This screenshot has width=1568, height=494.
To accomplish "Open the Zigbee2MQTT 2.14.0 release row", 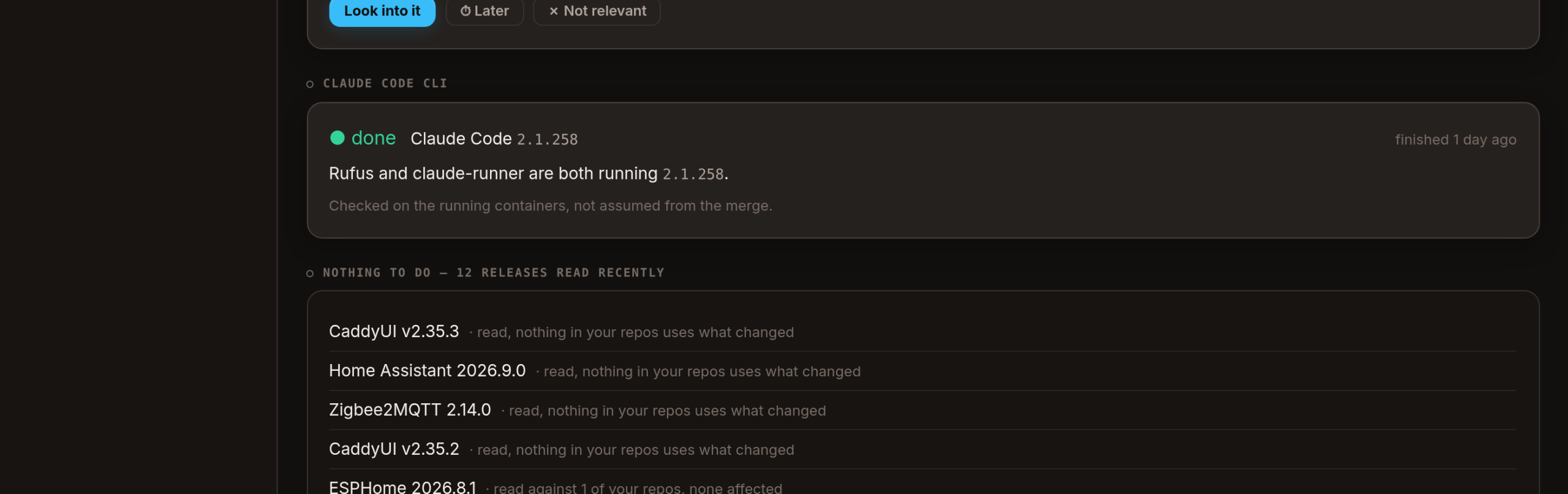I will pyautogui.click(x=922, y=410).
